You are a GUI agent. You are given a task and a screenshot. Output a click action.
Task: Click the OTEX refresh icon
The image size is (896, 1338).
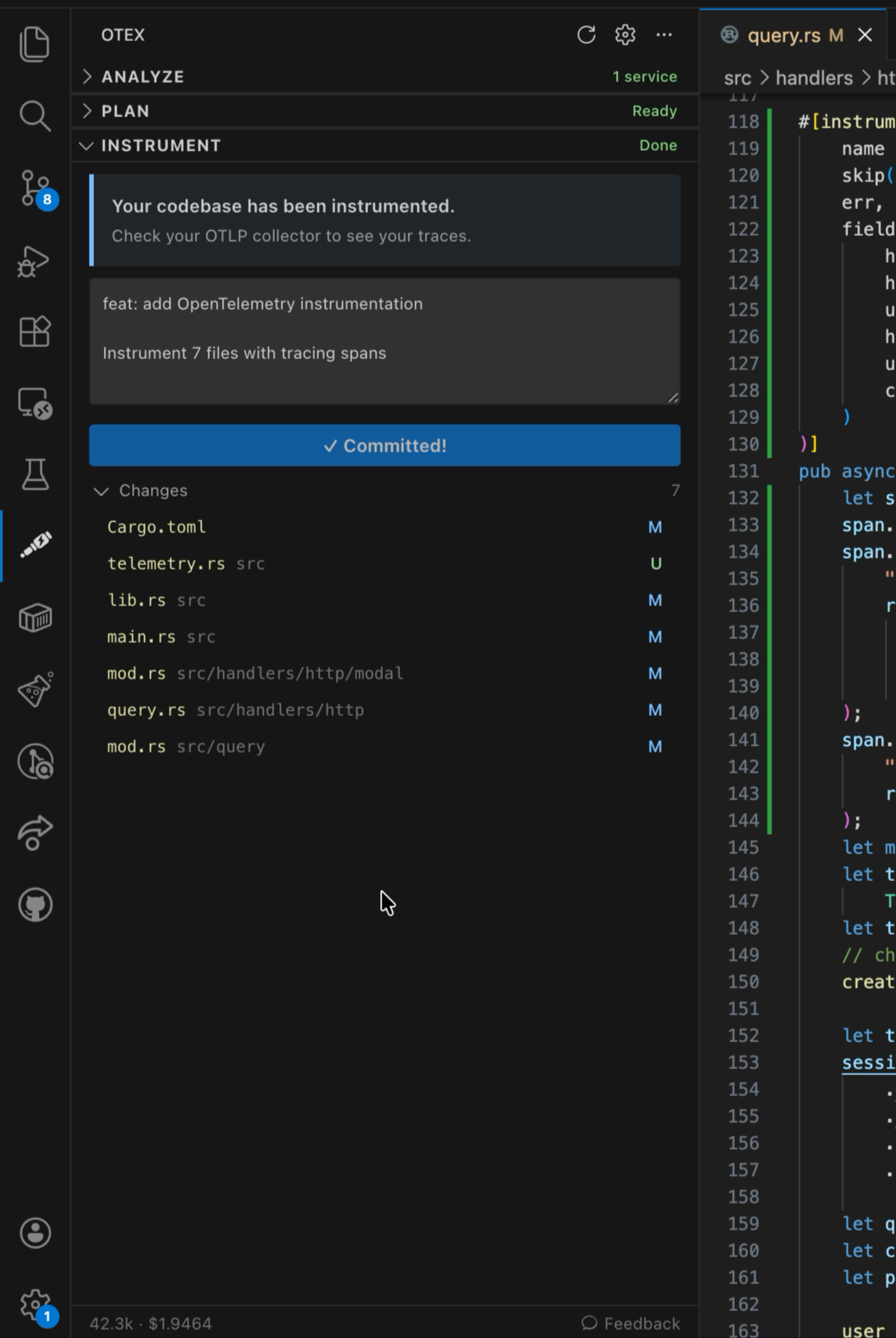coord(586,35)
